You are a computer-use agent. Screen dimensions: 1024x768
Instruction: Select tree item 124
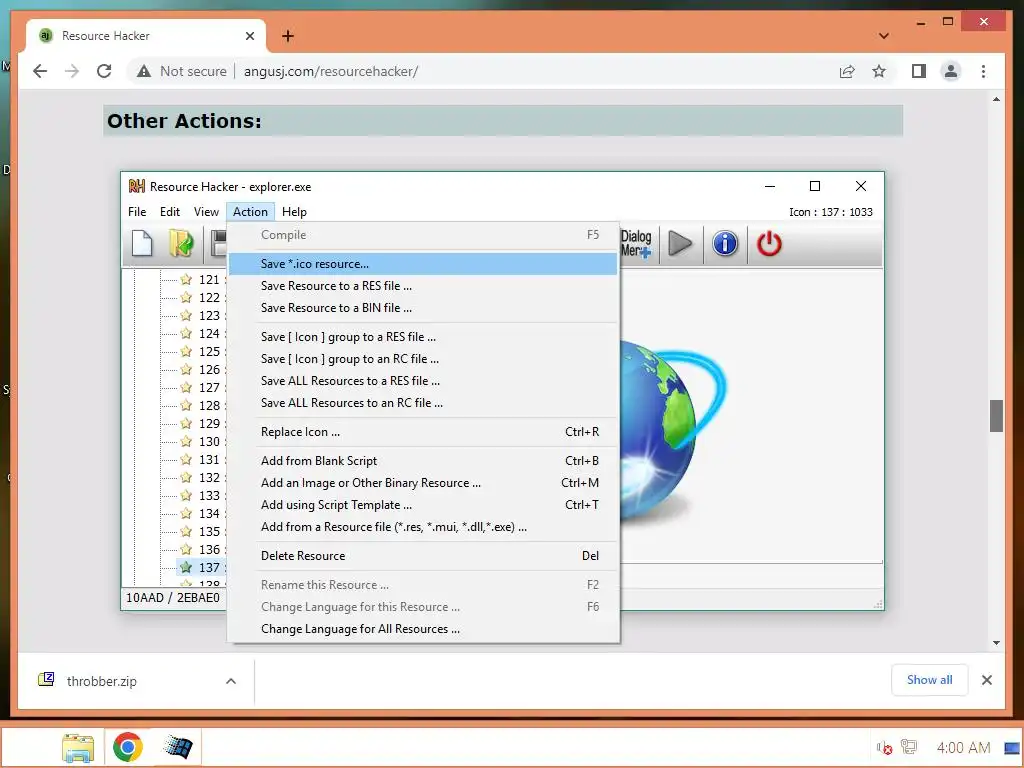(x=209, y=334)
